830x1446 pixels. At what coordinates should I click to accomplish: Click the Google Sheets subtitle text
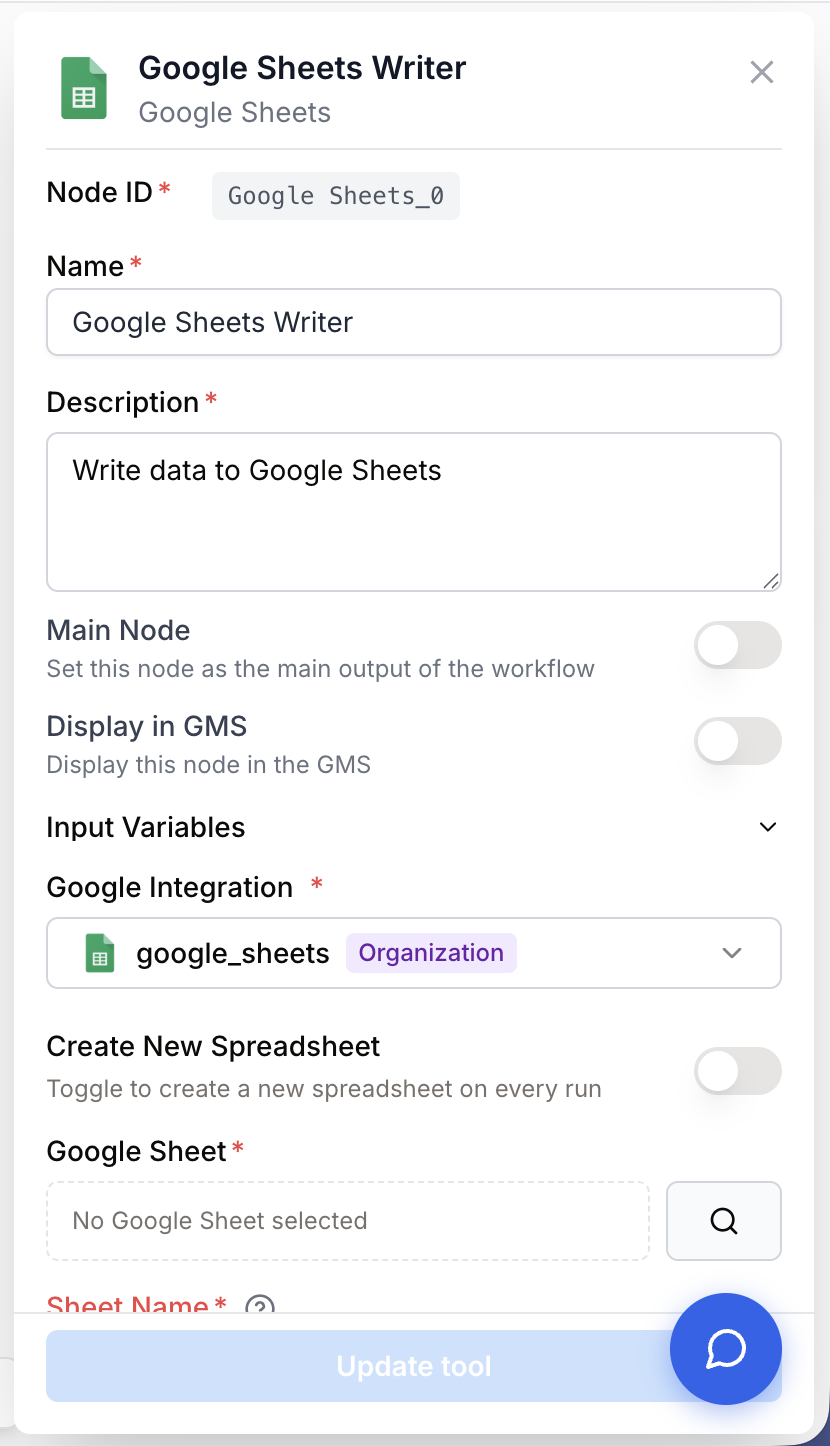click(x=235, y=112)
